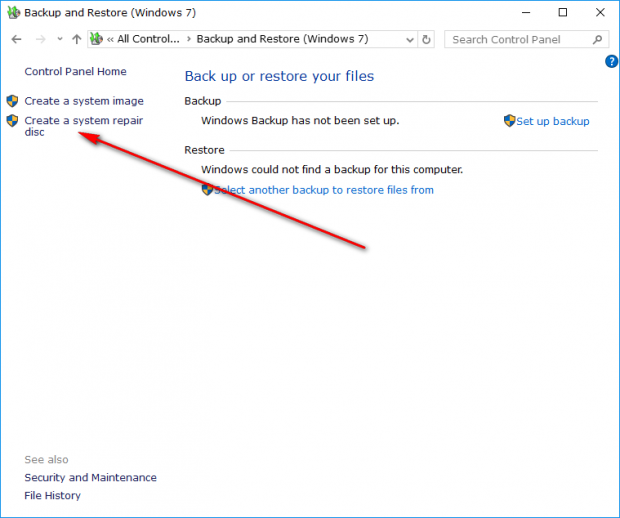Click the Backup and Restore breadcrumb
620x518 pixels.
tap(282, 39)
